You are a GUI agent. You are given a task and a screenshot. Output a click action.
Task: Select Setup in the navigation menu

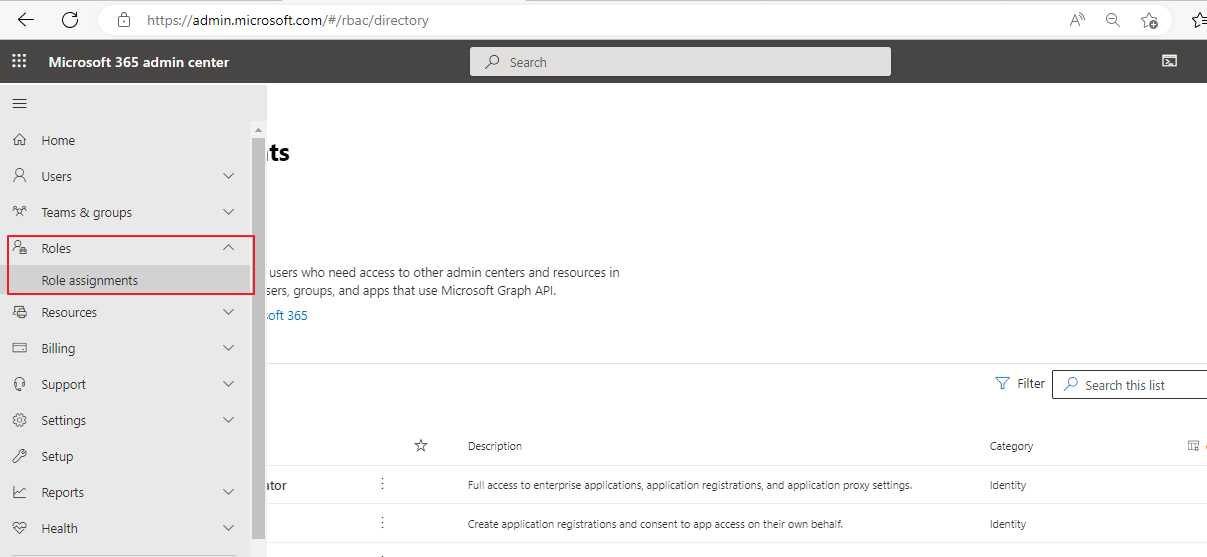pyautogui.click(x=125, y=456)
